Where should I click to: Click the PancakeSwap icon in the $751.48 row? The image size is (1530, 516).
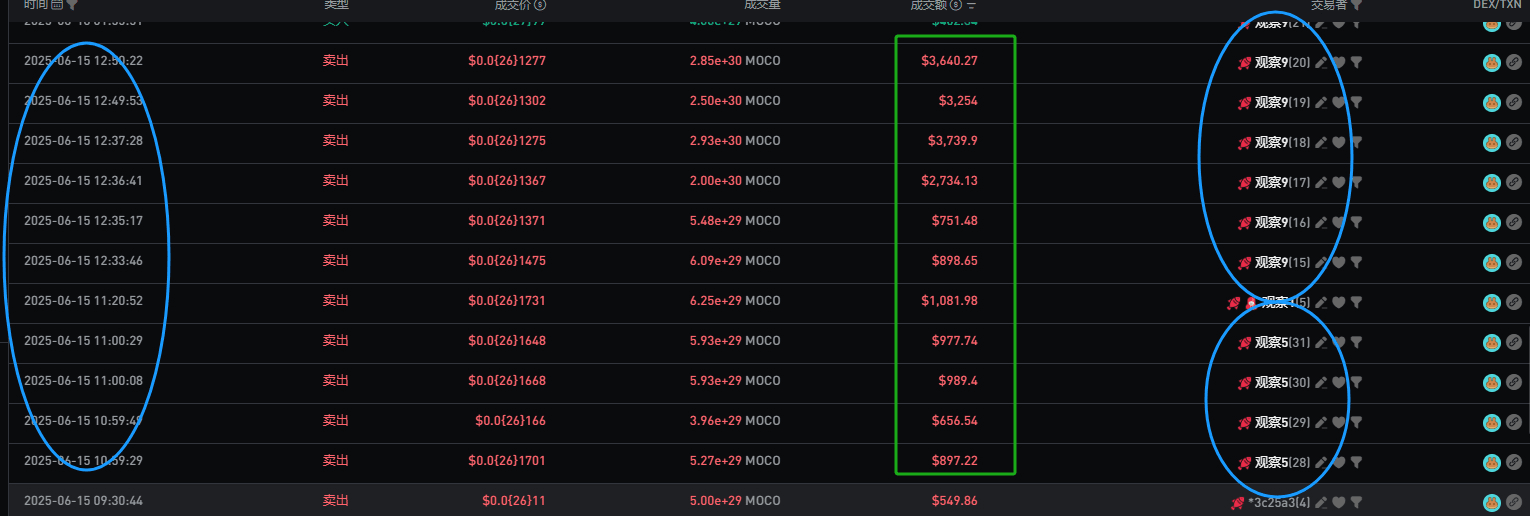point(1491,222)
